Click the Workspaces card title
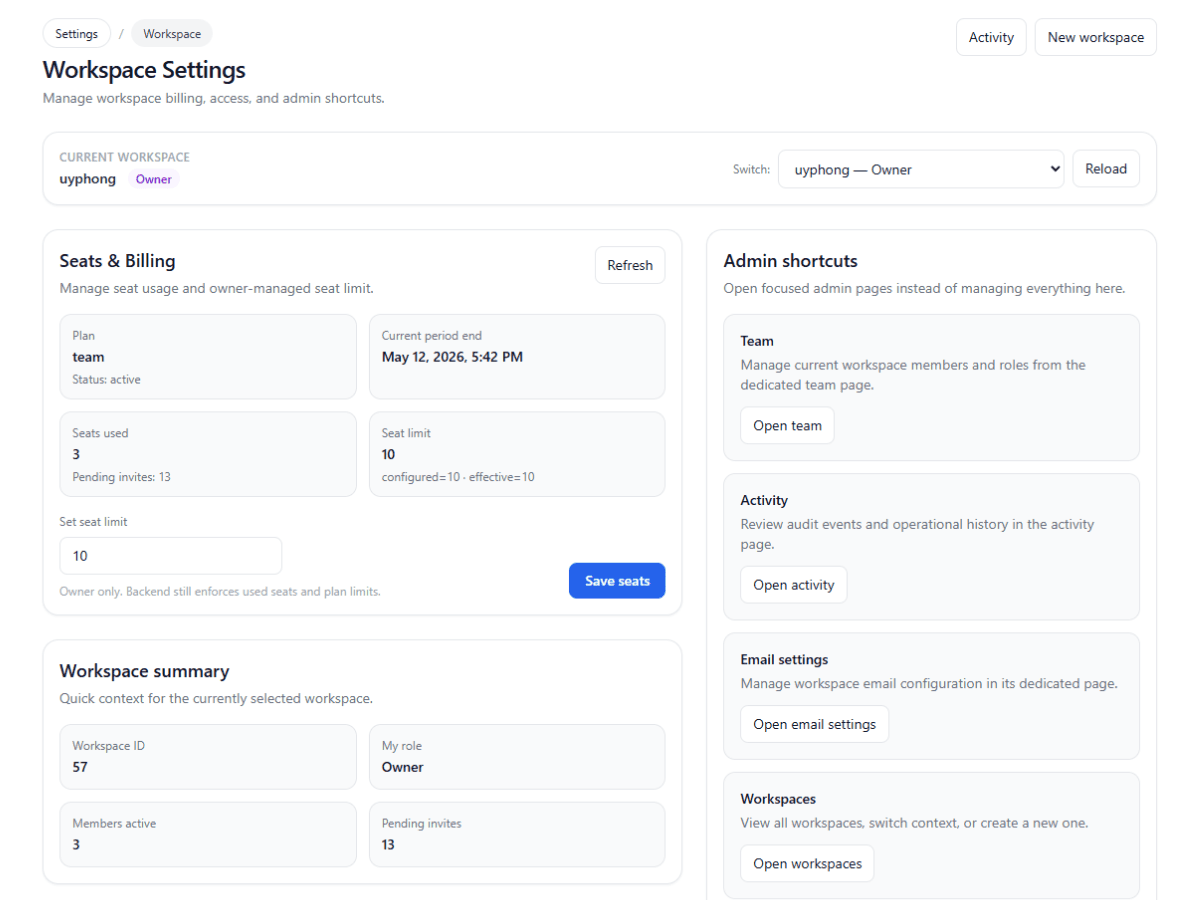The width and height of the screenshot is (1200, 900). 778,799
